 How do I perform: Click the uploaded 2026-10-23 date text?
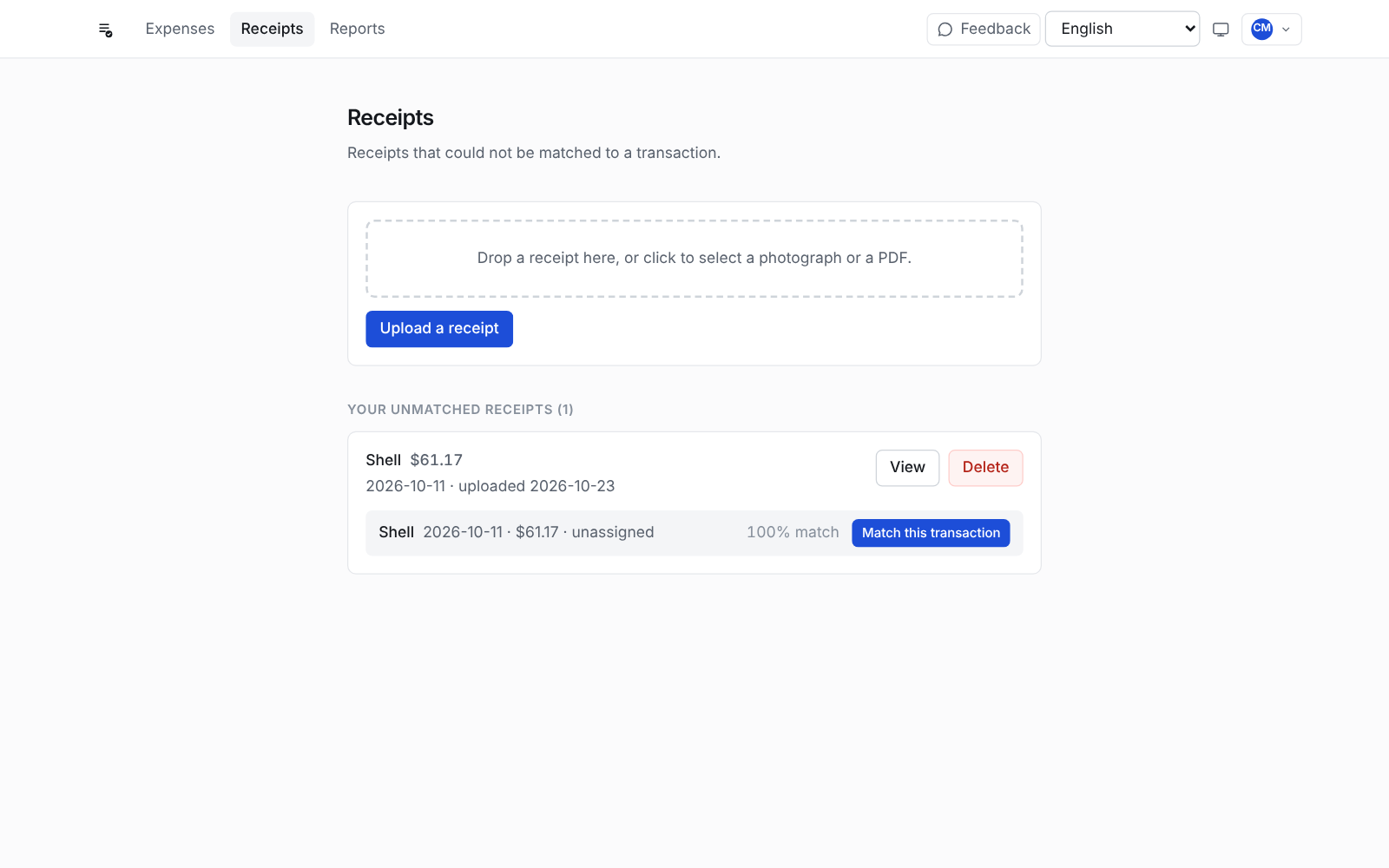pyautogui.click(x=537, y=486)
